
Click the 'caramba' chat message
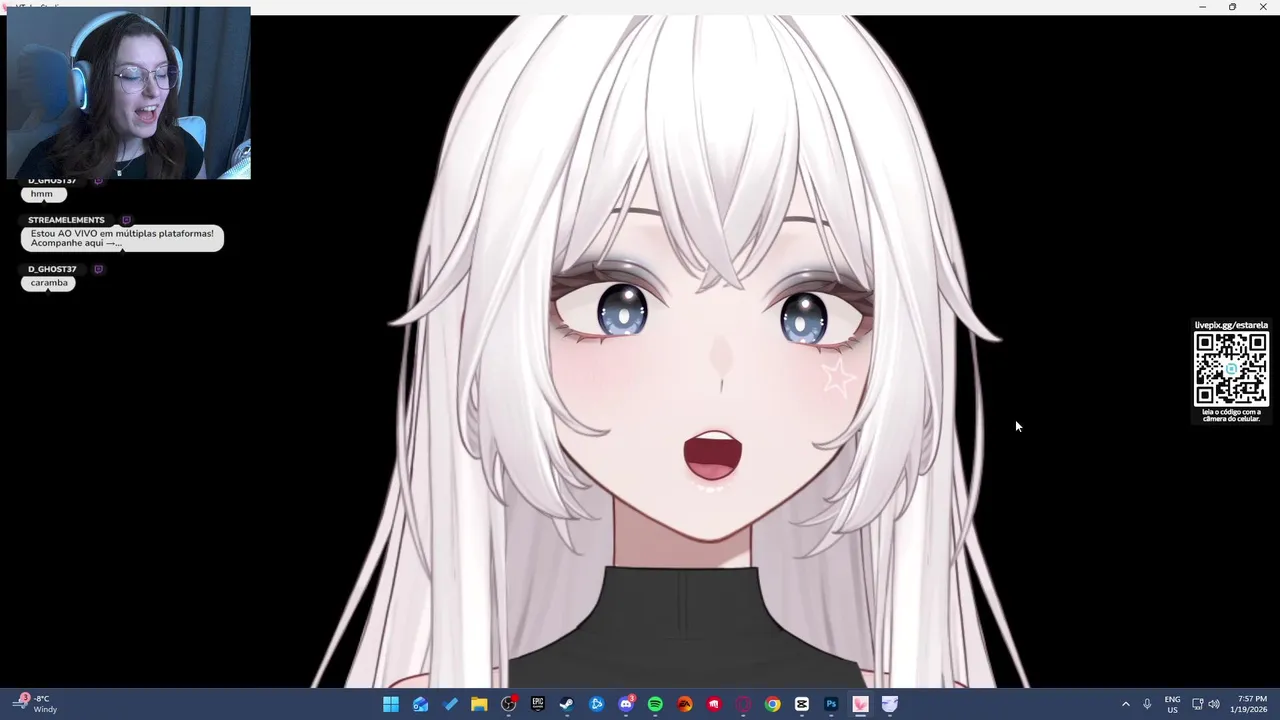pyautogui.click(x=49, y=283)
